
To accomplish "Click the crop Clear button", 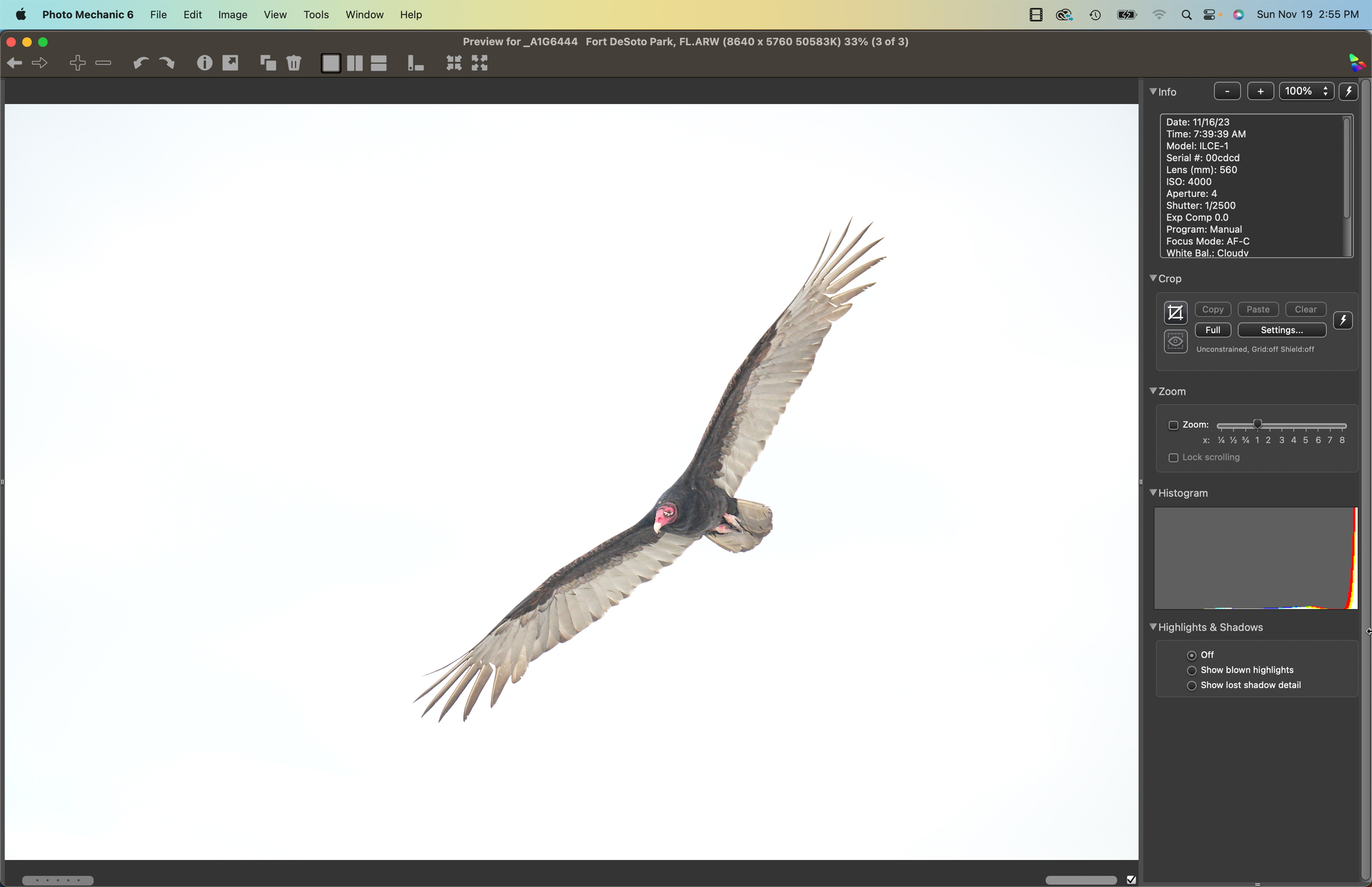I will [x=1306, y=310].
